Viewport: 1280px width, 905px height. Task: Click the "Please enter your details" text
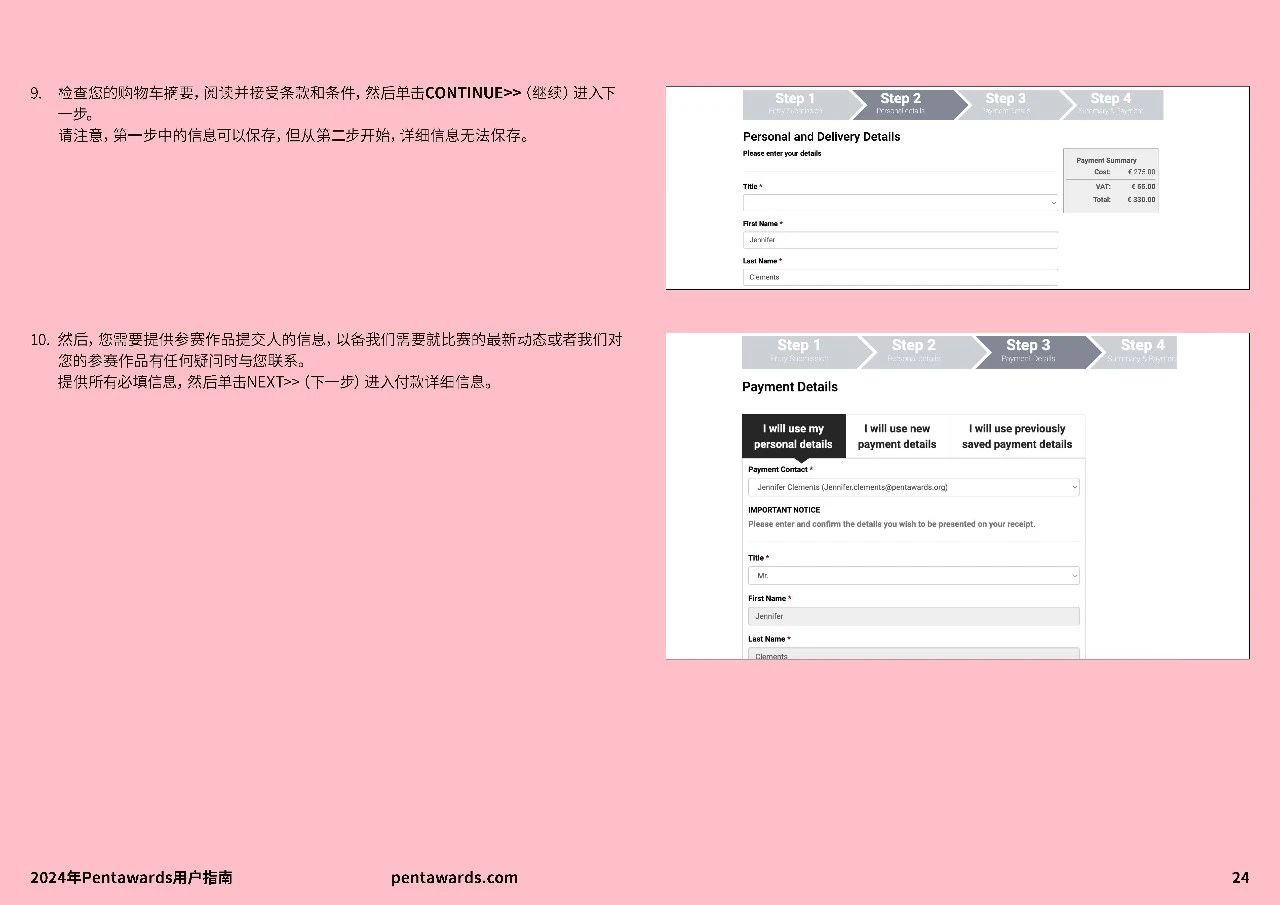pos(782,154)
